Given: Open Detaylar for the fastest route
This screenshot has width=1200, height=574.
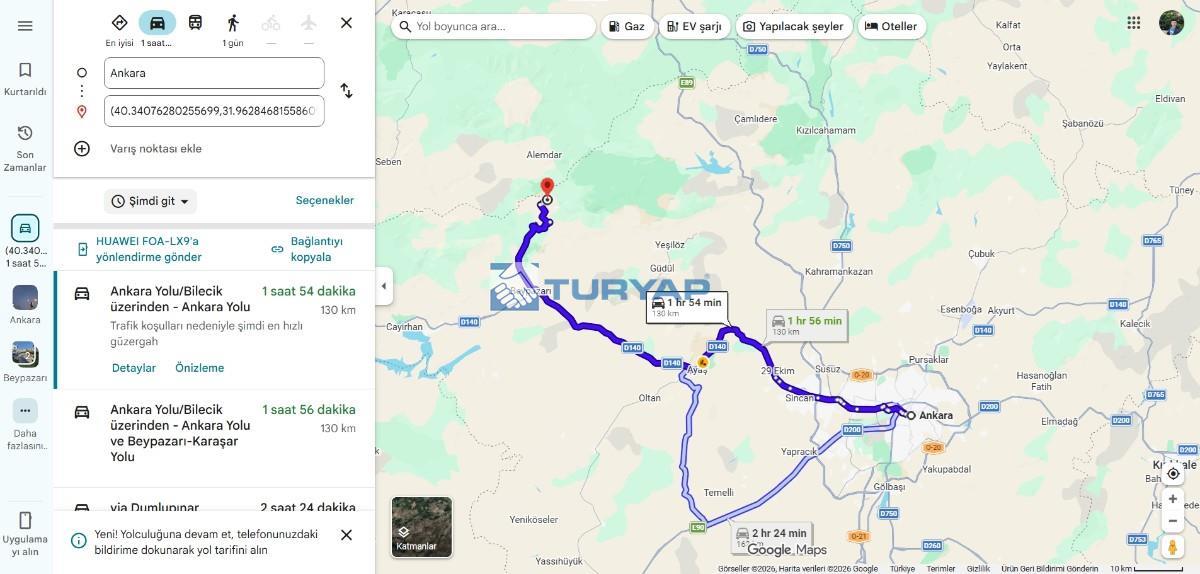Looking at the screenshot, I should click(x=133, y=368).
